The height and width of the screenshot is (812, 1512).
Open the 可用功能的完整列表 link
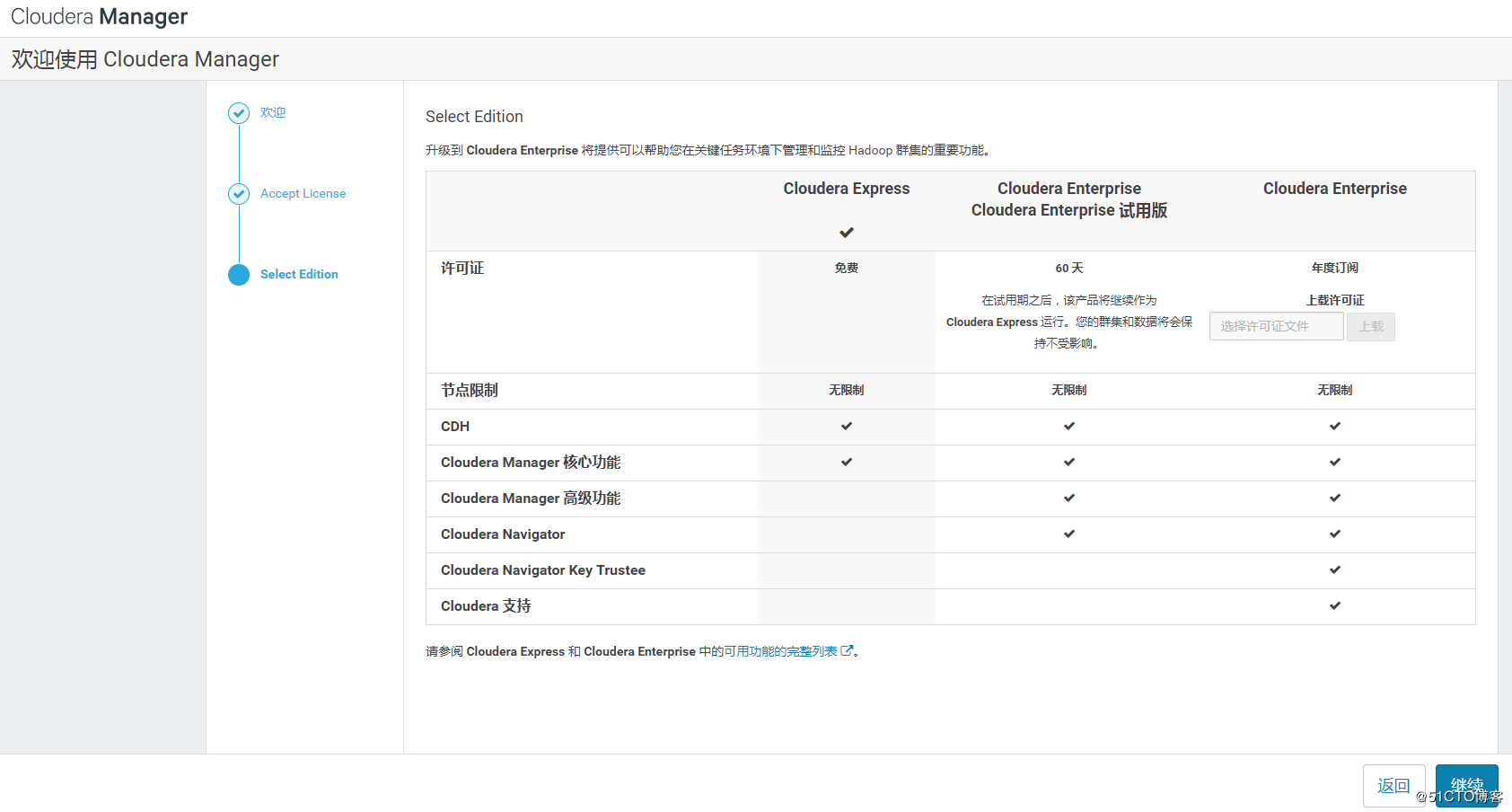pos(781,651)
